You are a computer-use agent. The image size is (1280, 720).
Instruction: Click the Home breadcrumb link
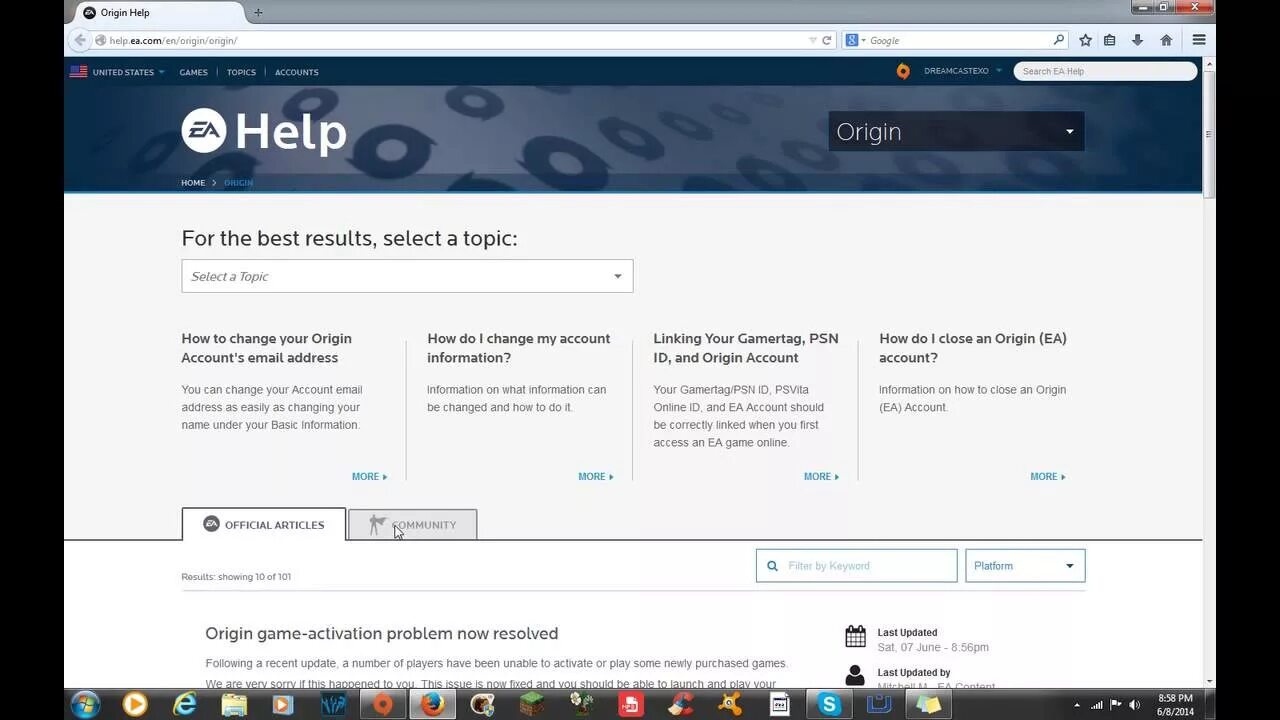pos(193,183)
